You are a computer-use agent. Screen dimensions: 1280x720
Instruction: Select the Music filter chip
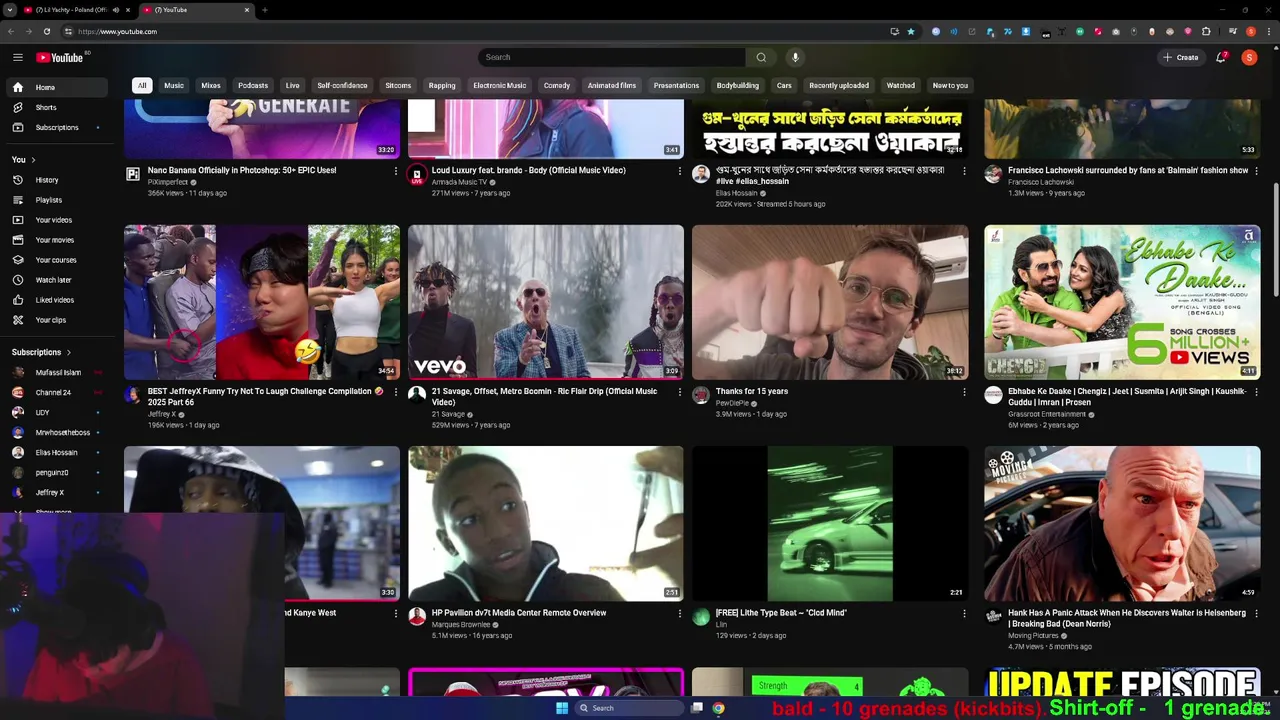pyautogui.click(x=174, y=85)
